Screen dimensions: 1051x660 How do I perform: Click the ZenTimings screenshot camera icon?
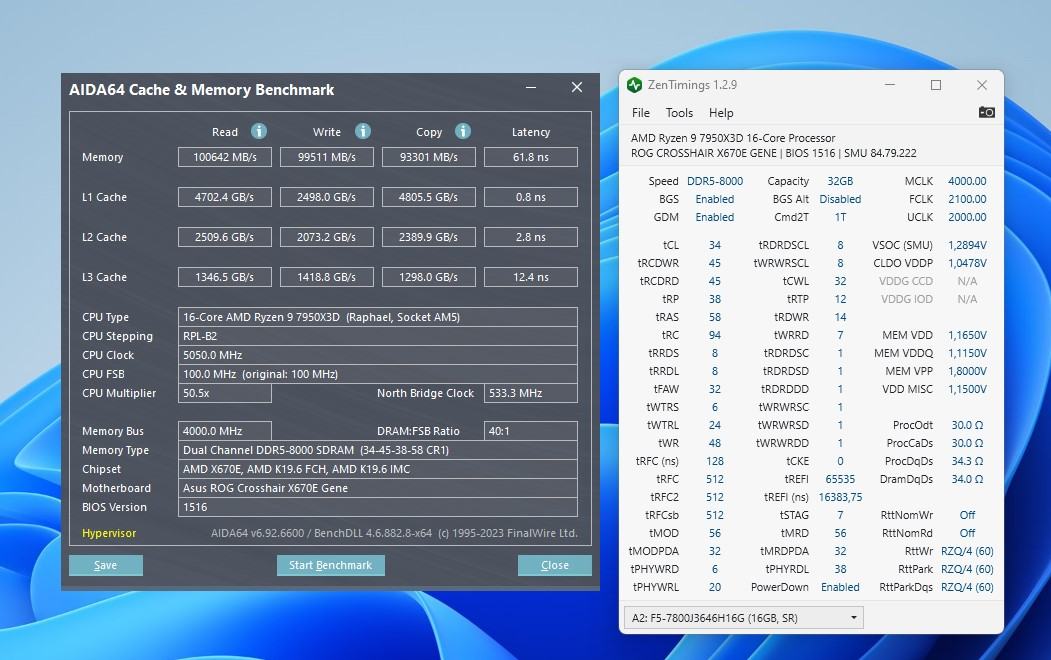coord(987,112)
